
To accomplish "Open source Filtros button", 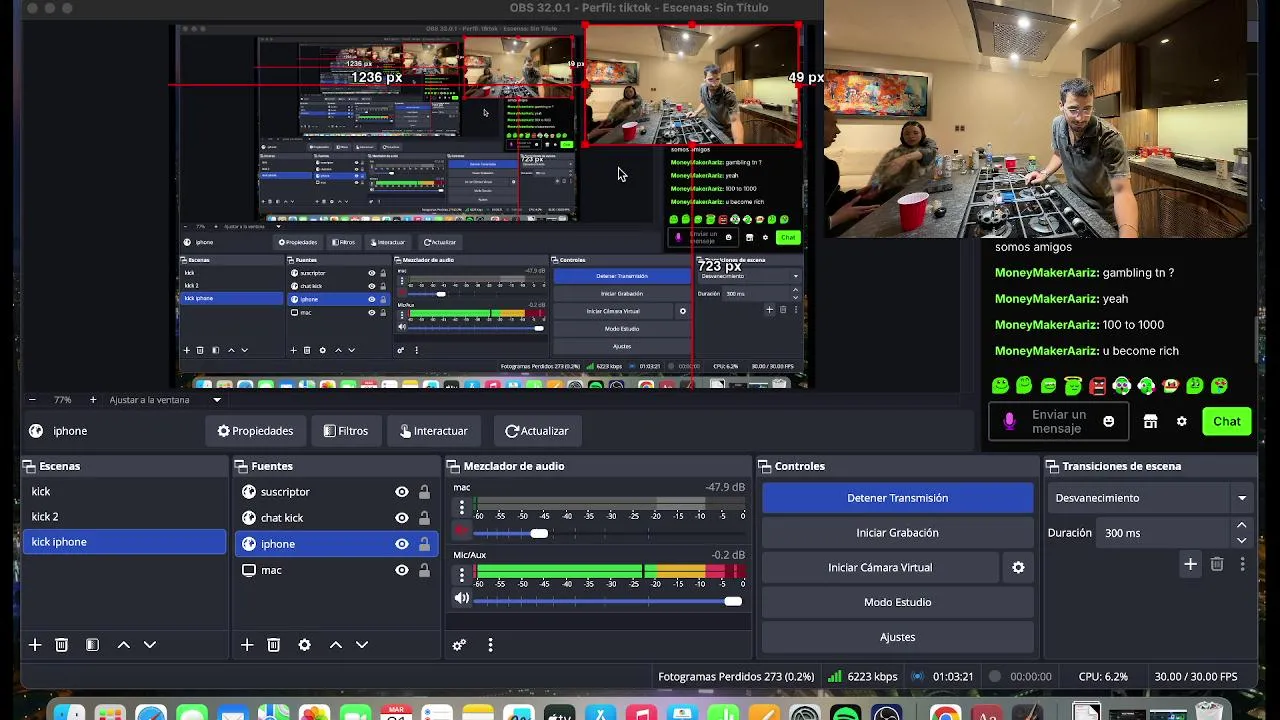I will 346,431.
